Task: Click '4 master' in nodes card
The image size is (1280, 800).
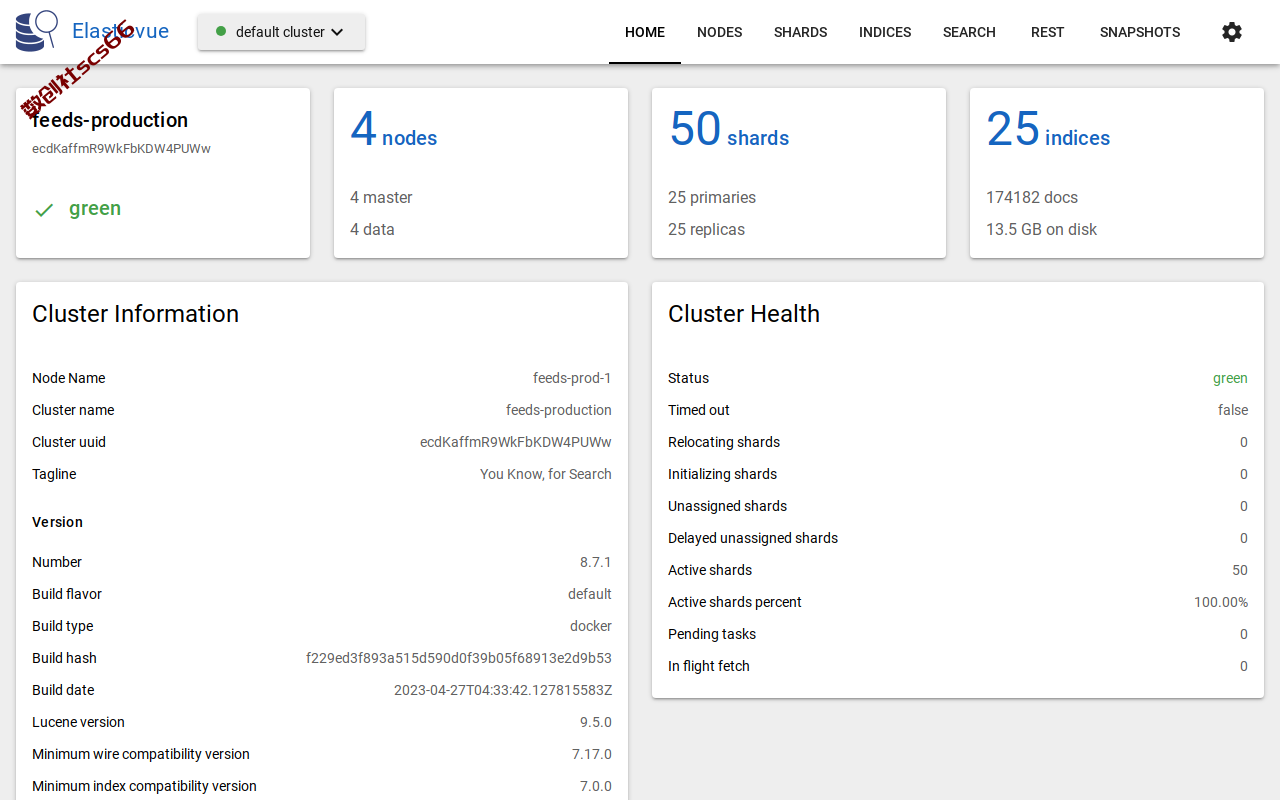Action: pyautogui.click(x=381, y=197)
